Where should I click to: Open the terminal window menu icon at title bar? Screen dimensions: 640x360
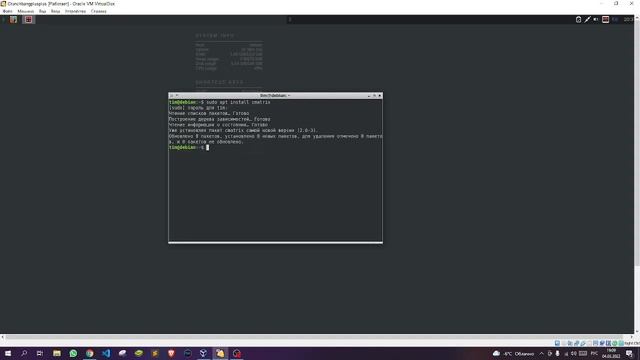coord(171,96)
